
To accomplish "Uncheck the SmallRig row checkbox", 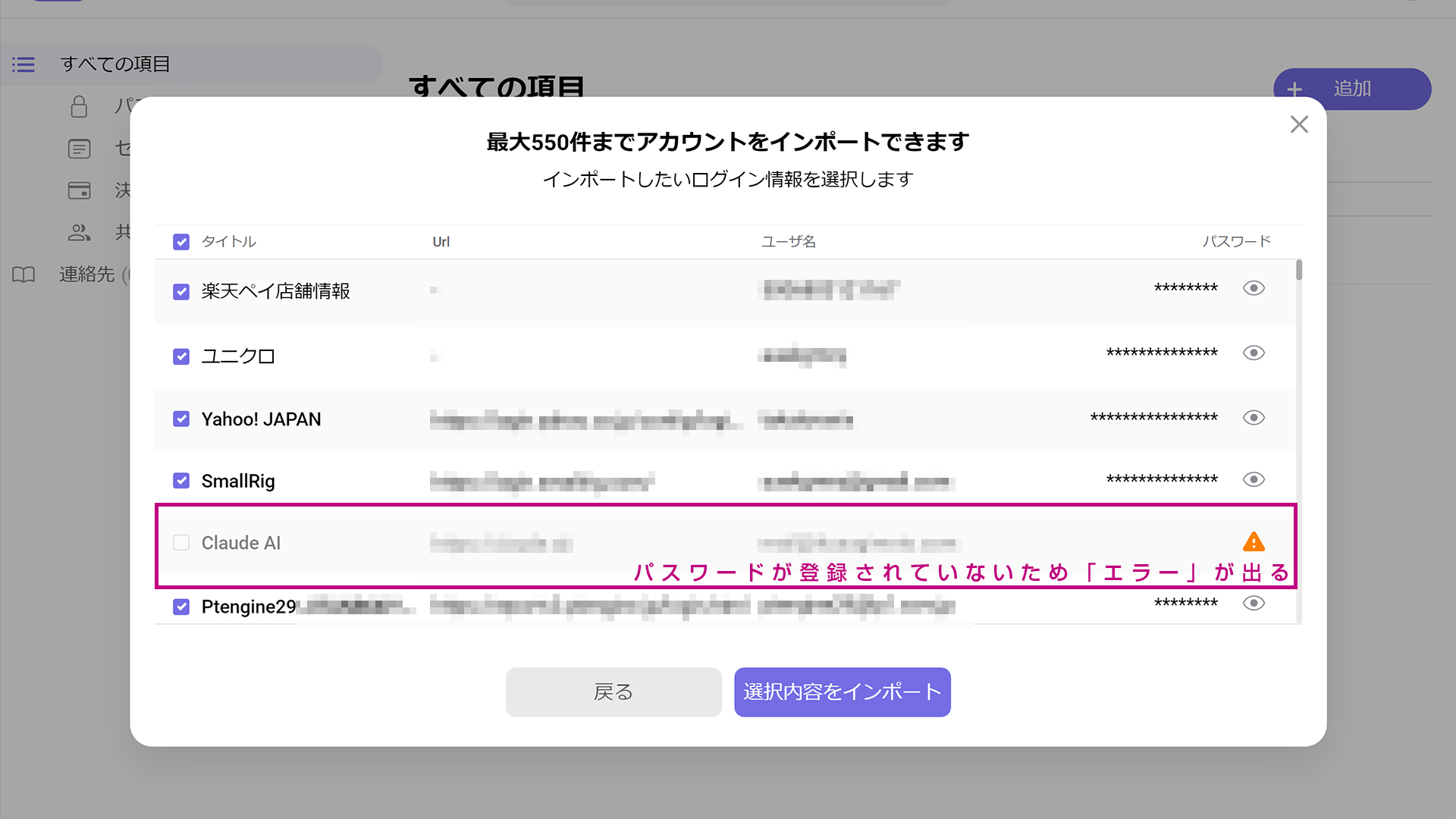I will (181, 481).
